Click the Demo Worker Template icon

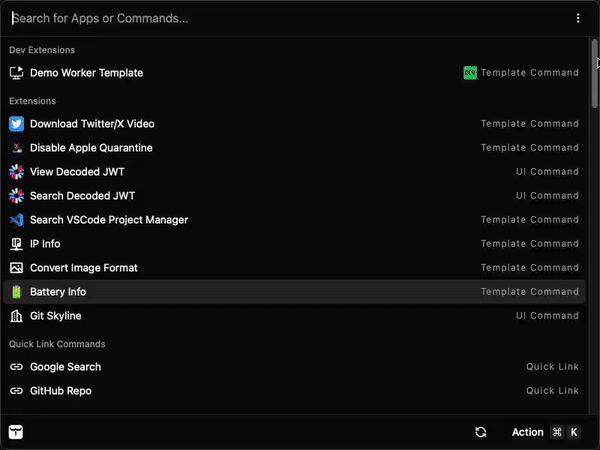pyautogui.click(x=16, y=73)
